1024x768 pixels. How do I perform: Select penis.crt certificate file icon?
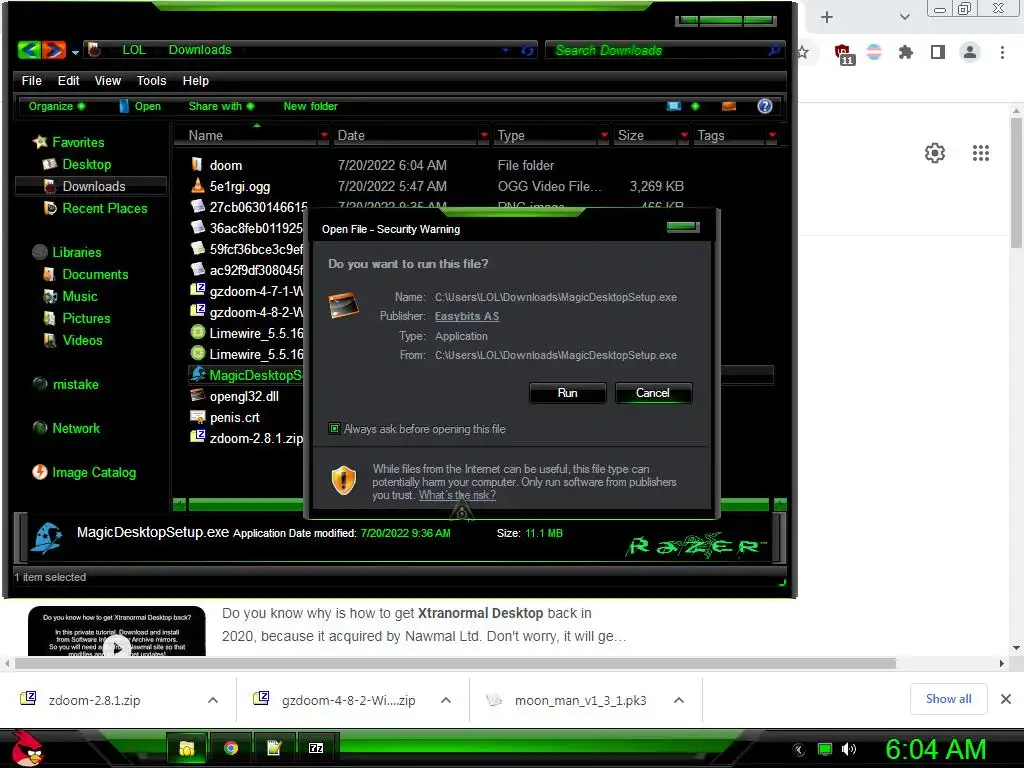pos(197,417)
